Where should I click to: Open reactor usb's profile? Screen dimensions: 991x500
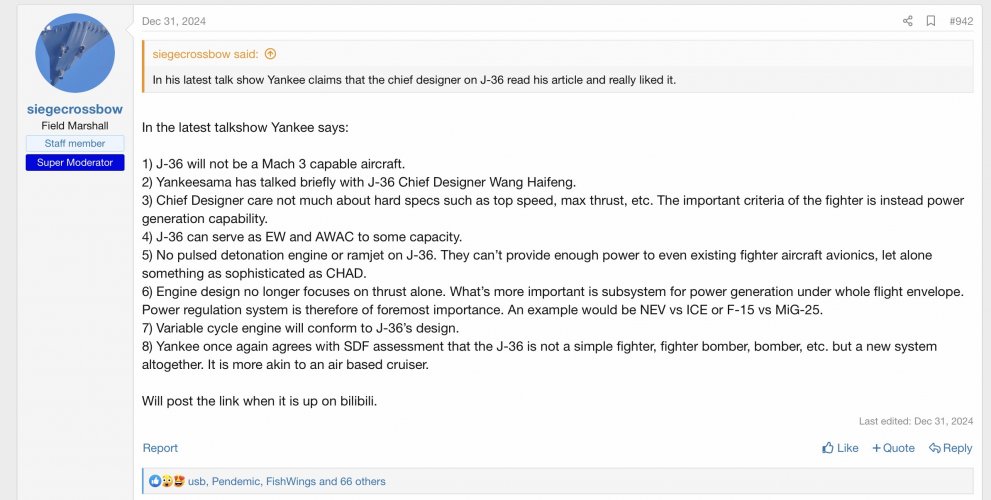[x=197, y=482]
